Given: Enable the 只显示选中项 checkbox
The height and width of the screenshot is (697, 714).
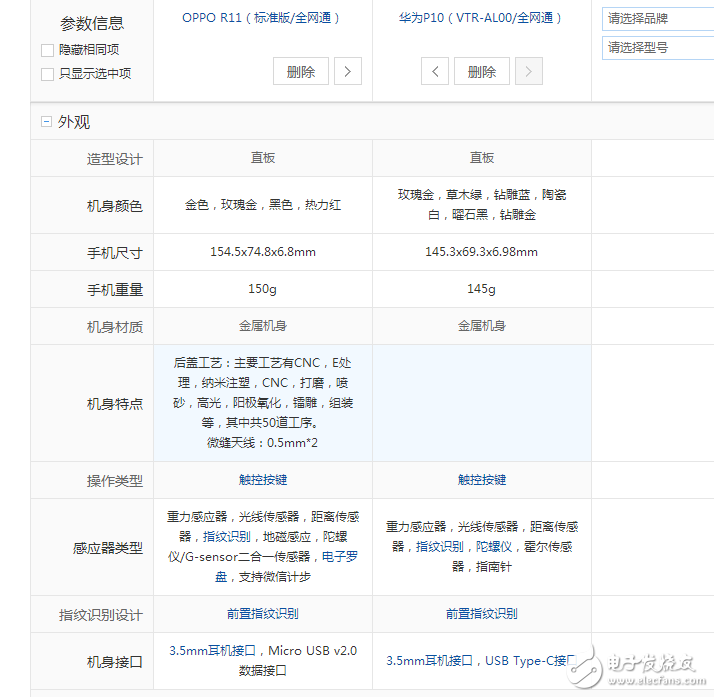Looking at the screenshot, I should 48,74.
